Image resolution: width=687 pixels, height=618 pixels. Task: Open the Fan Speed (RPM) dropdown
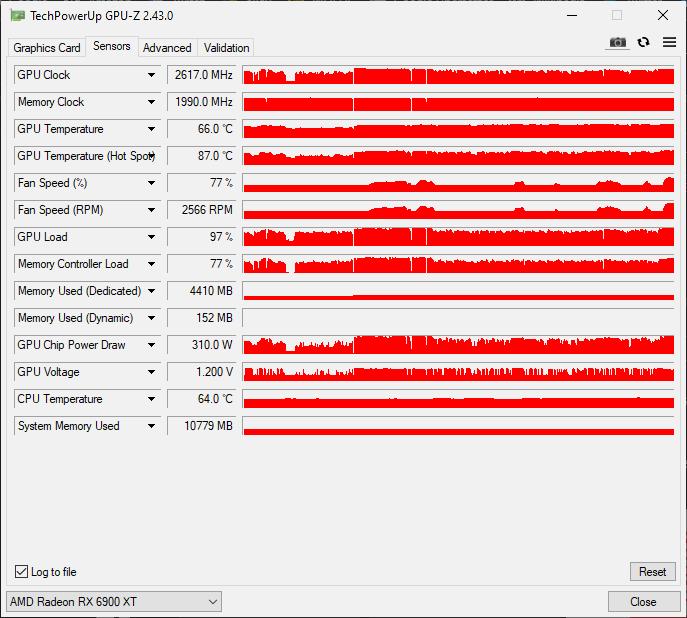[151, 210]
